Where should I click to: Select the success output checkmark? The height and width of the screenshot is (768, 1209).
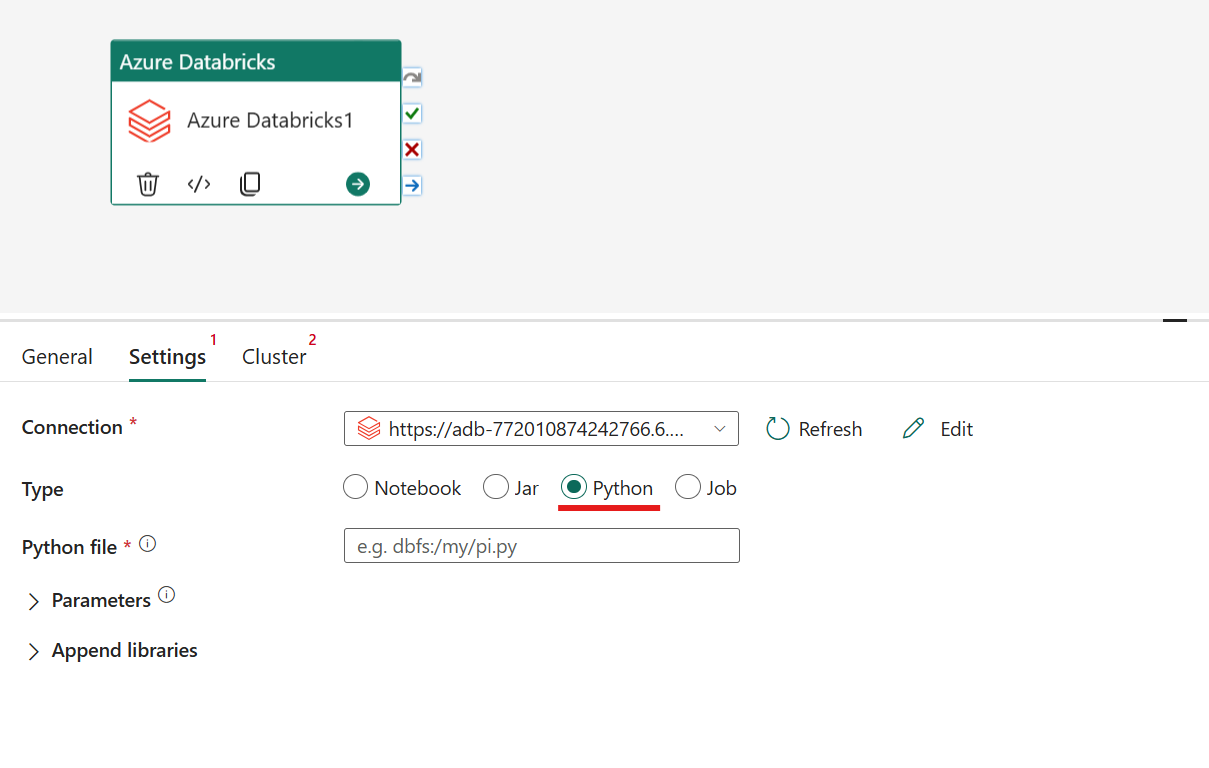pos(411,113)
